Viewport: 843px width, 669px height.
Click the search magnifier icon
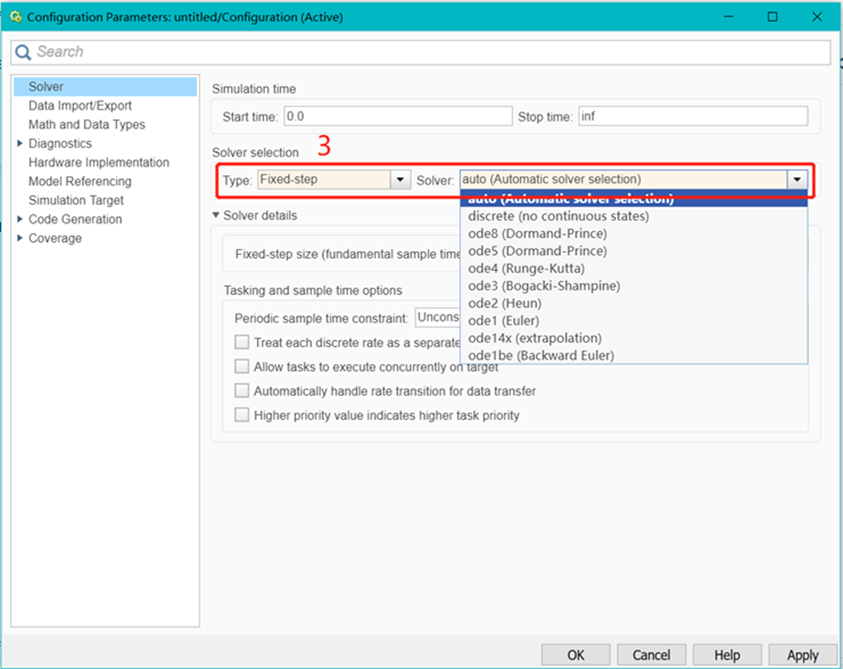click(x=23, y=52)
